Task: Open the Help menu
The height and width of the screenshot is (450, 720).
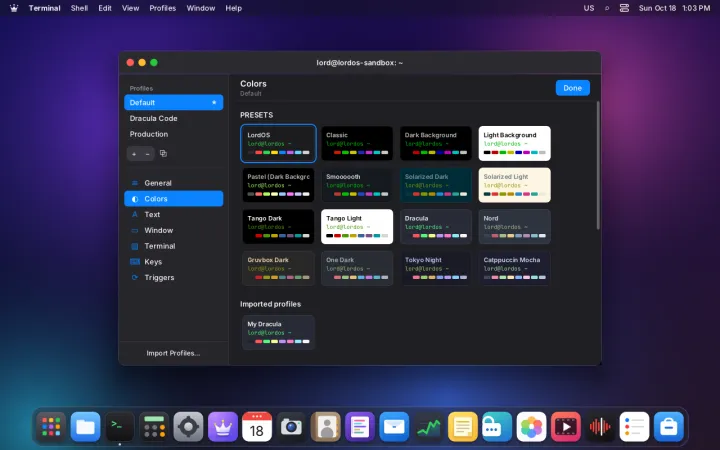Action: (233, 8)
